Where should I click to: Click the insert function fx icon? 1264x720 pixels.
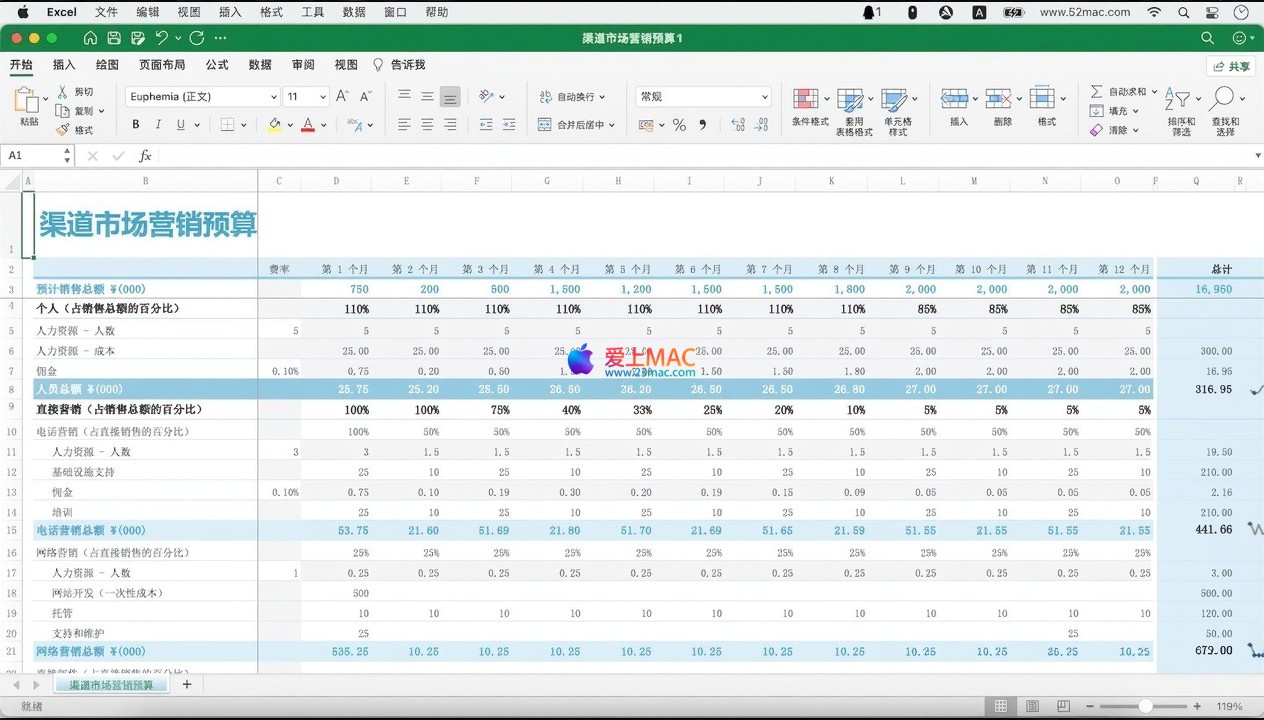click(145, 156)
